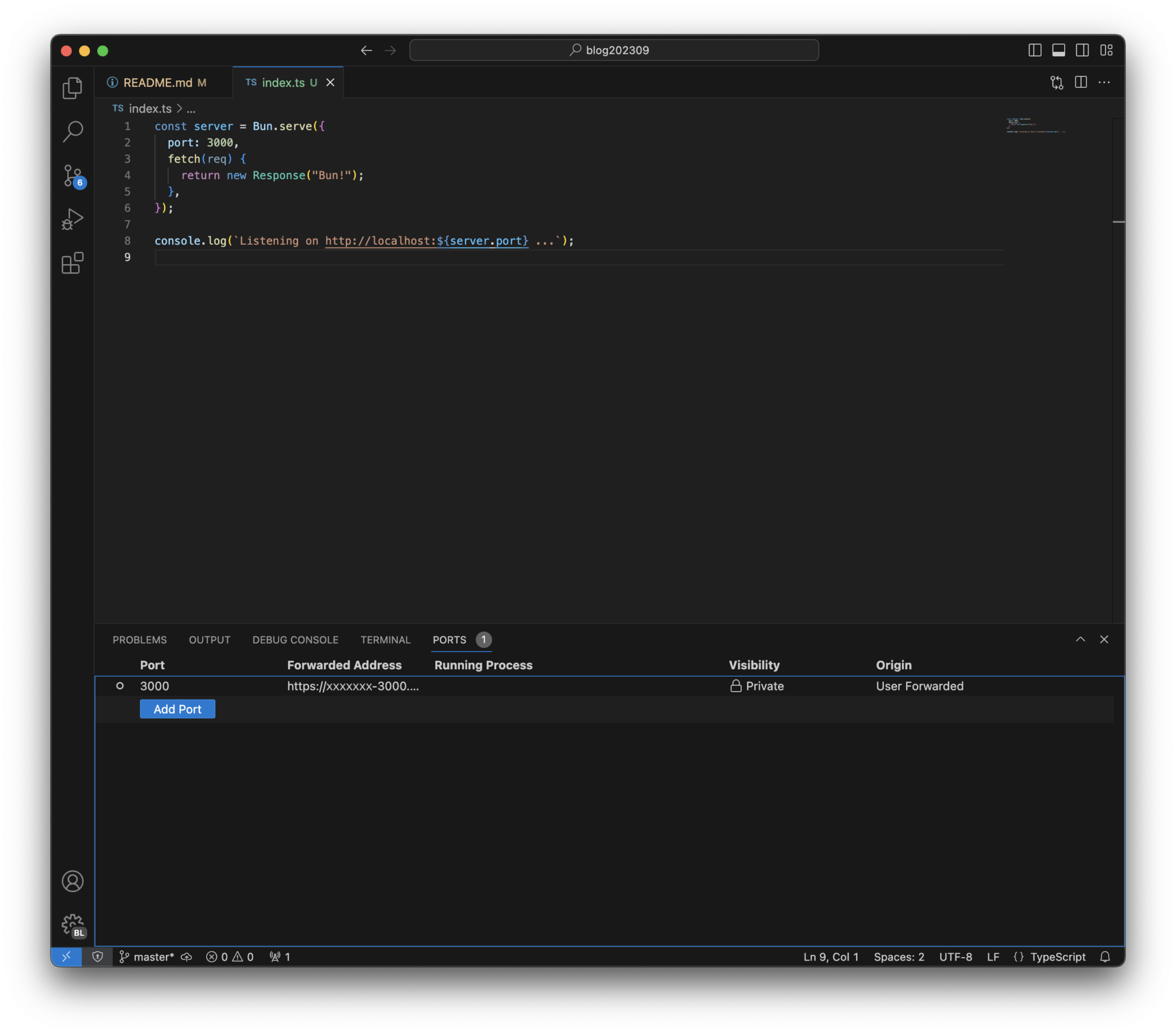
Task: Click the forwarded ports antenna status icon
Action: pos(280,956)
